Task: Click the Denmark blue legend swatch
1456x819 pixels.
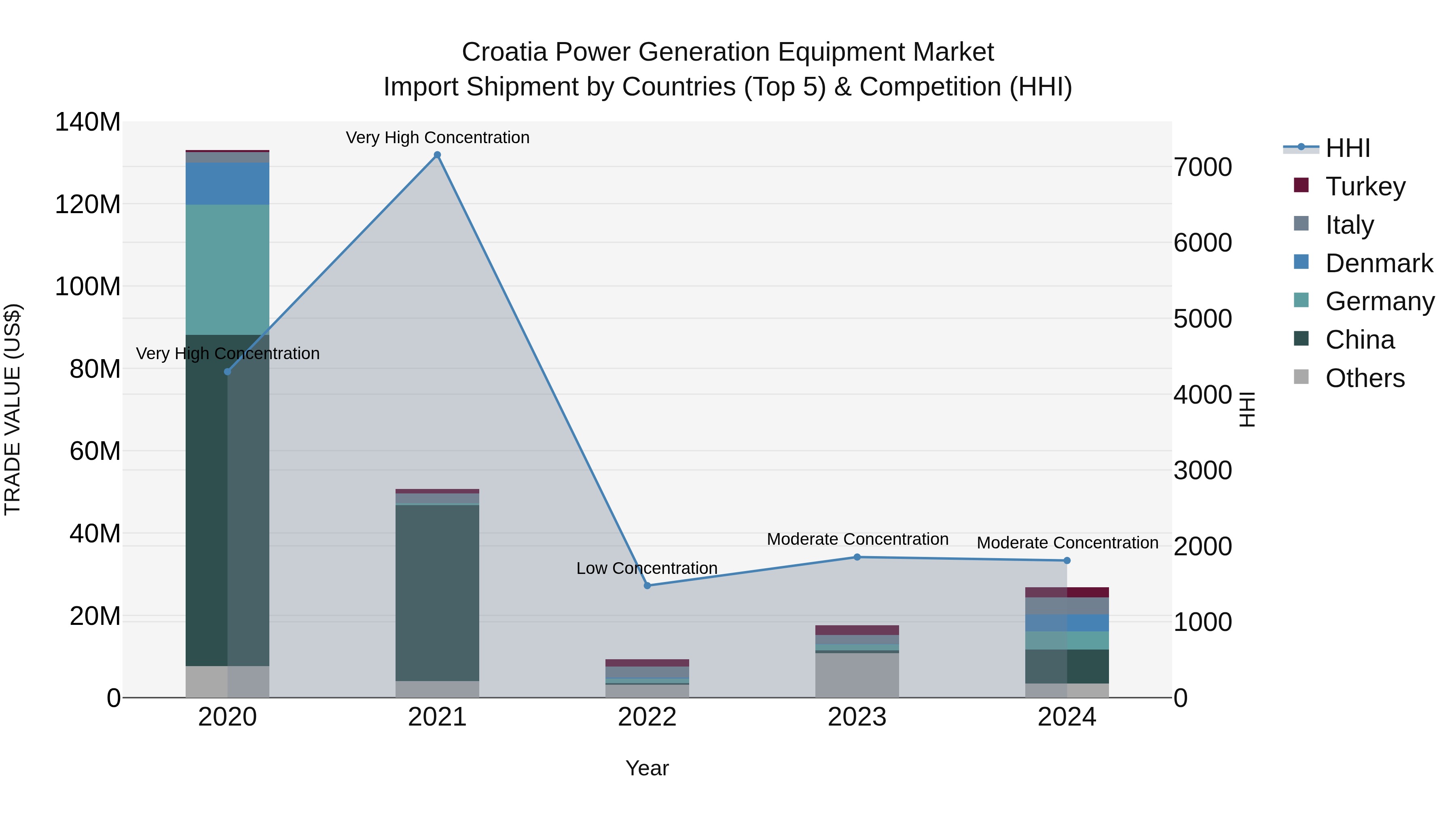Action: [1301, 262]
